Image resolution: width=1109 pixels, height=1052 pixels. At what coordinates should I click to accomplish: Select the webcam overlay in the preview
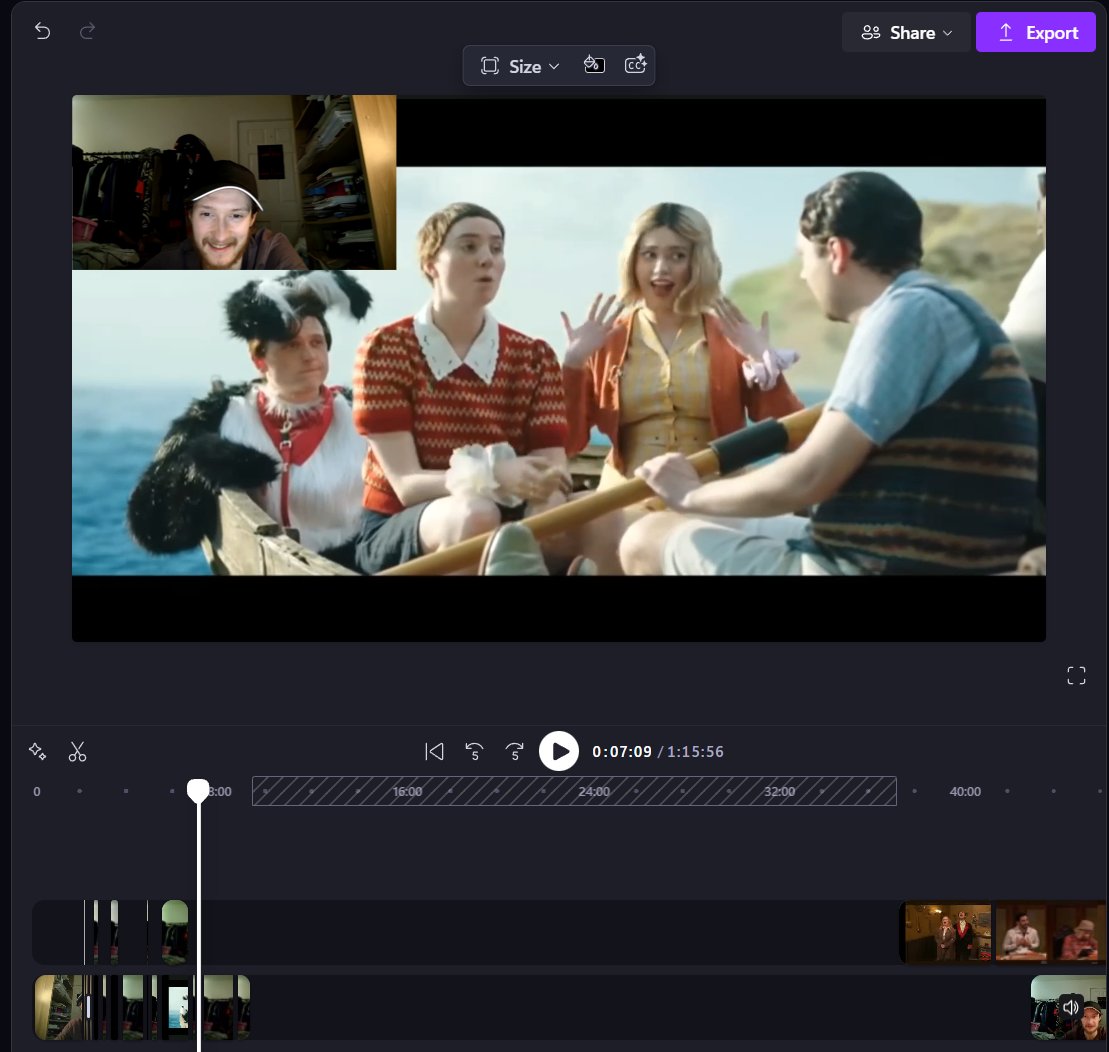point(234,182)
